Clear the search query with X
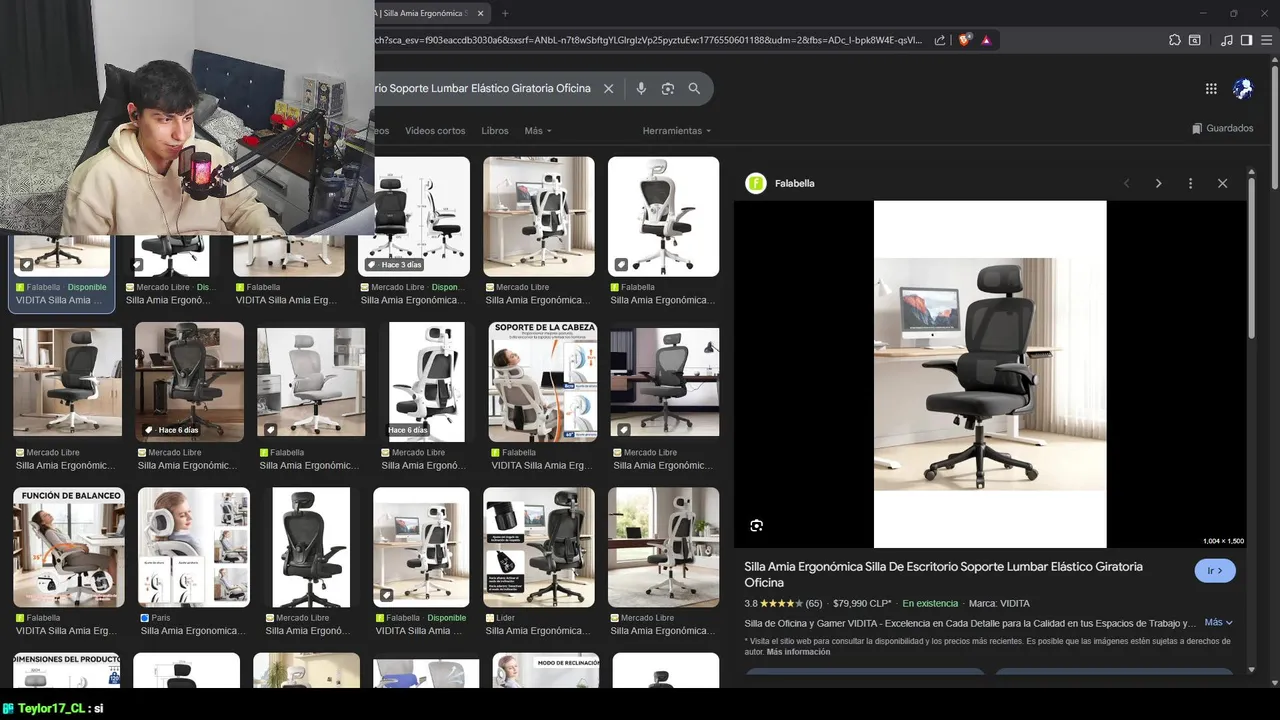Image resolution: width=1280 pixels, height=720 pixels. [608, 88]
